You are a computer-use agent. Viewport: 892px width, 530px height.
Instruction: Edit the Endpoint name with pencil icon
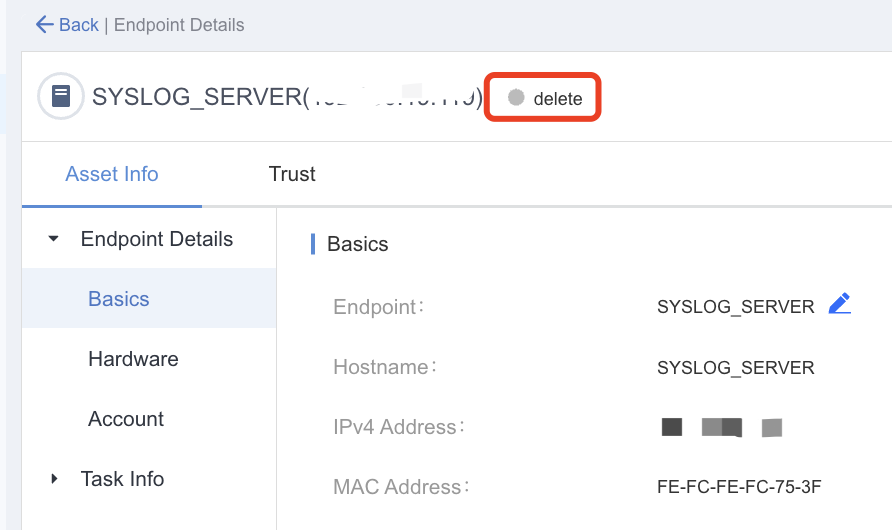pyautogui.click(x=840, y=305)
